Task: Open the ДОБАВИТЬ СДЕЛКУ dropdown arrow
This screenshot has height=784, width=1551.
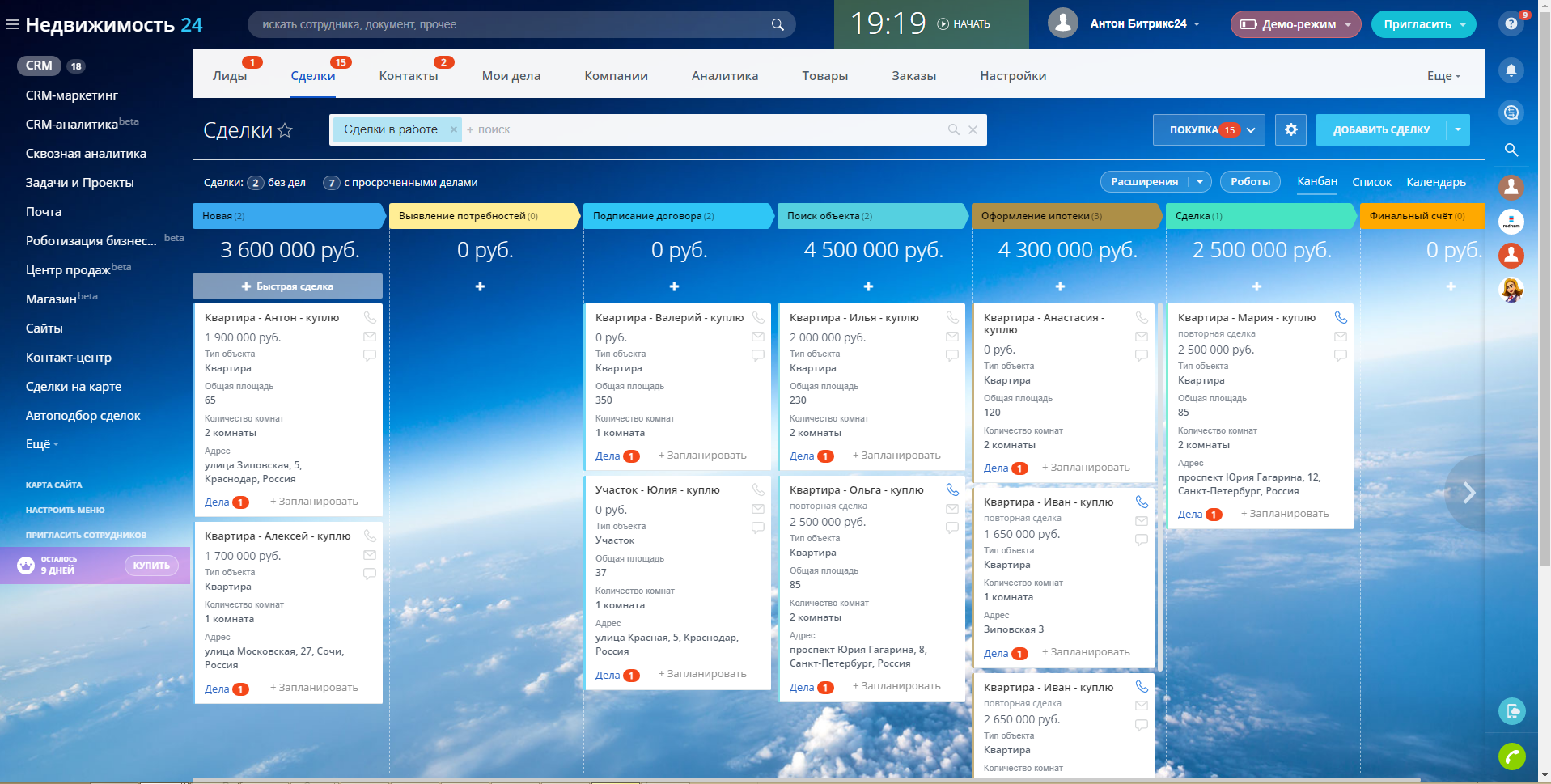Action: 1458,129
